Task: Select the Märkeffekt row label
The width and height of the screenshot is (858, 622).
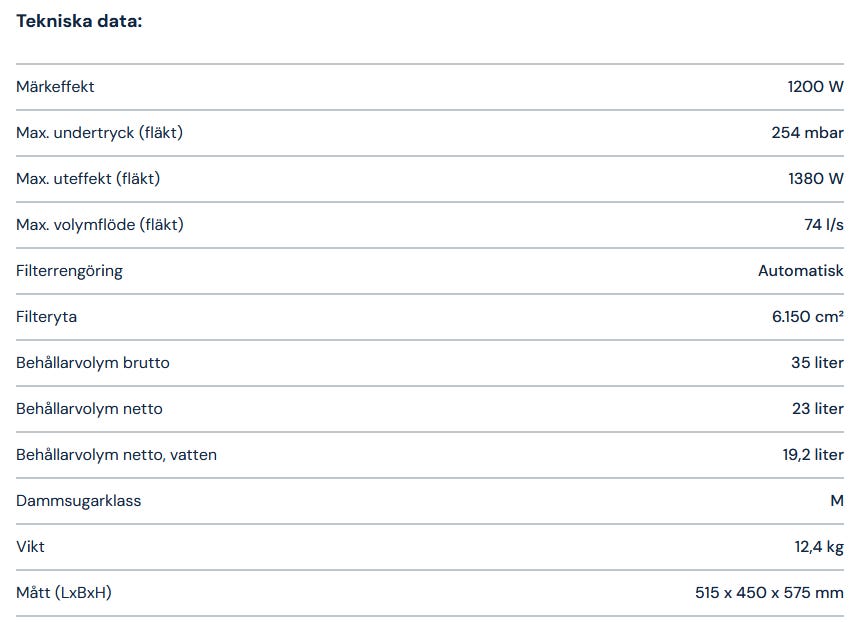Action: click(55, 87)
